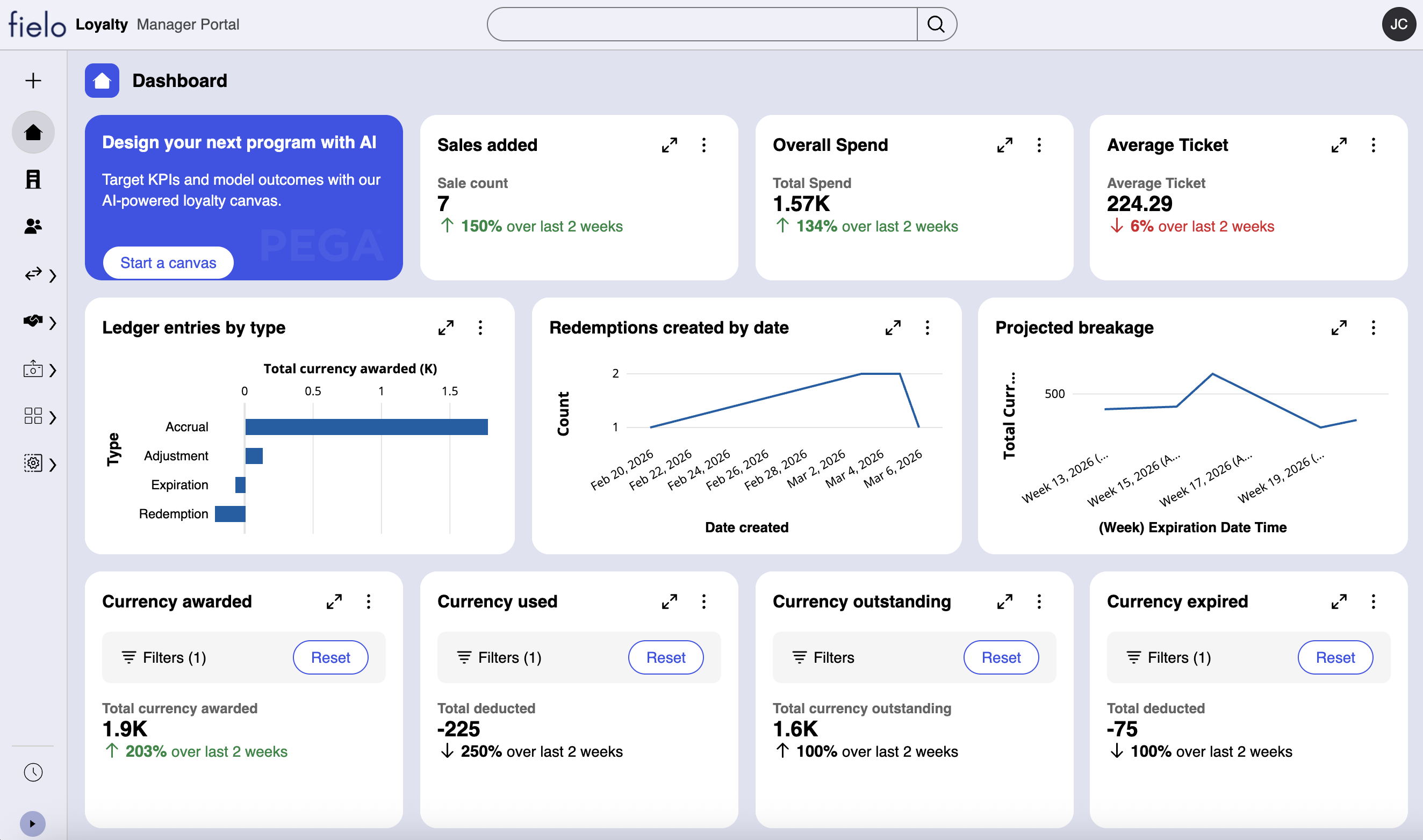The height and width of the screenshot is (840, 1423).
Task: Open the apps grid icon in sidebar
Action: [x=33, y=416]
